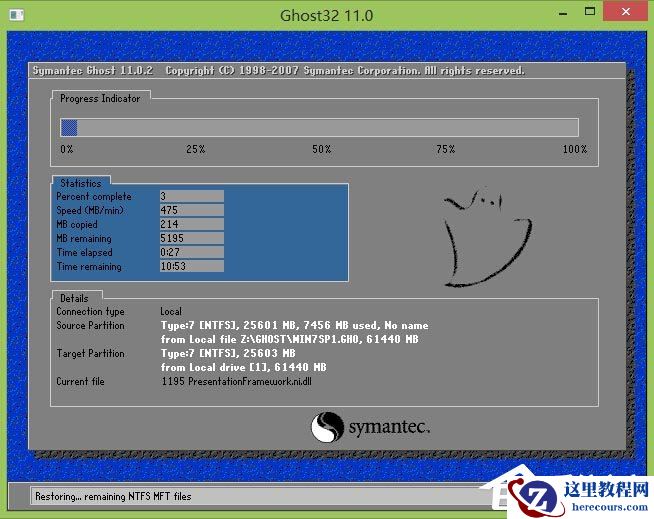The width and height of the screenshot is (654, 519).
Task: Click 'from Local drive [1], 61440 MB'
Action: pyautogui.click(x=244, y=367)
